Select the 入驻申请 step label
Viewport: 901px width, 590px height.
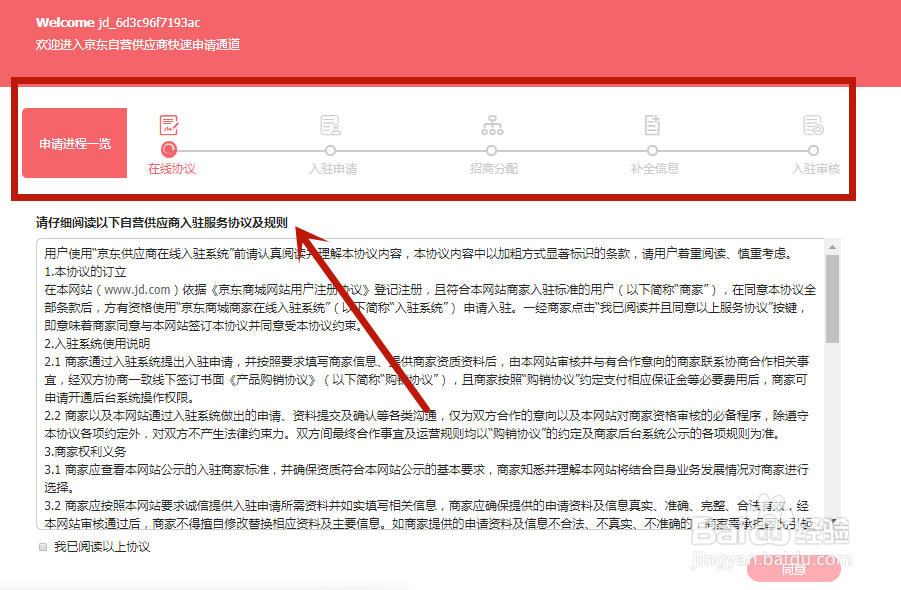pyautogui.click(x=333, y=169)
